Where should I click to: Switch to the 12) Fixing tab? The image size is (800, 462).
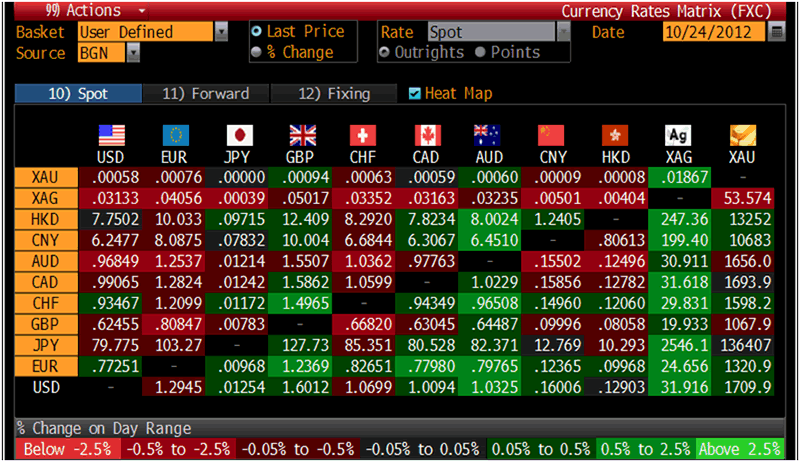coord(335,94)
